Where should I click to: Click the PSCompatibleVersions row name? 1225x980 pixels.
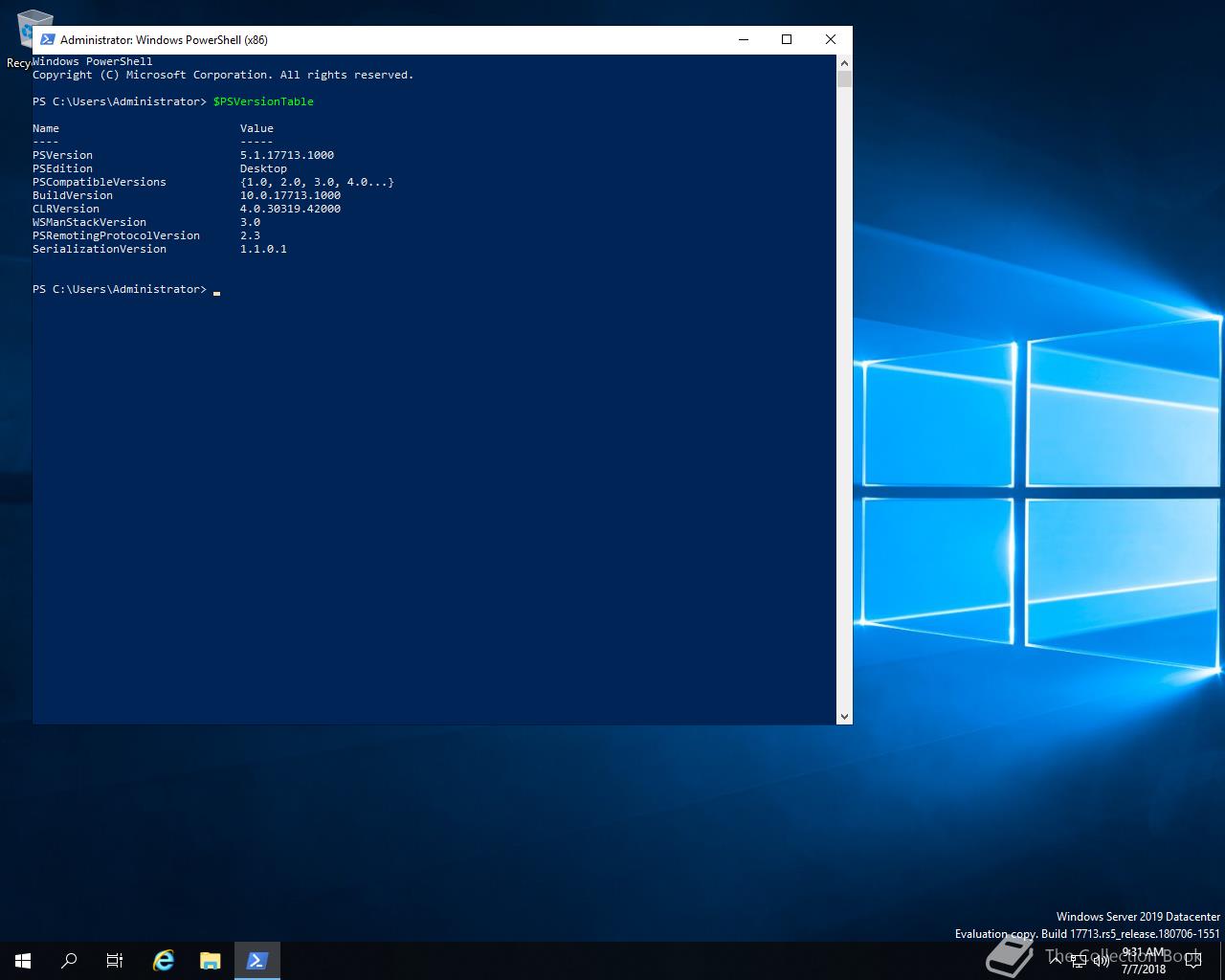point(100,182)
